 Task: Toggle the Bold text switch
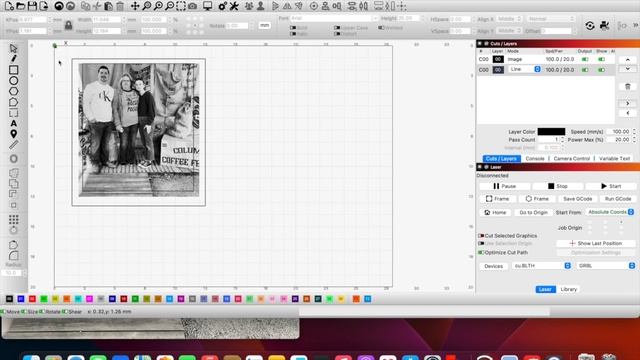(293, 28)
